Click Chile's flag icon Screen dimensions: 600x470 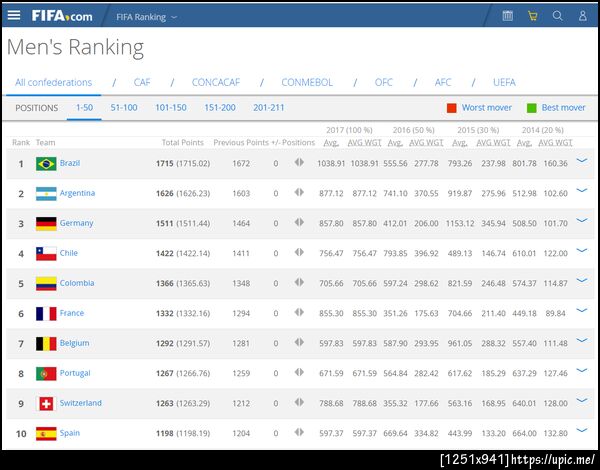pos(46,253)
